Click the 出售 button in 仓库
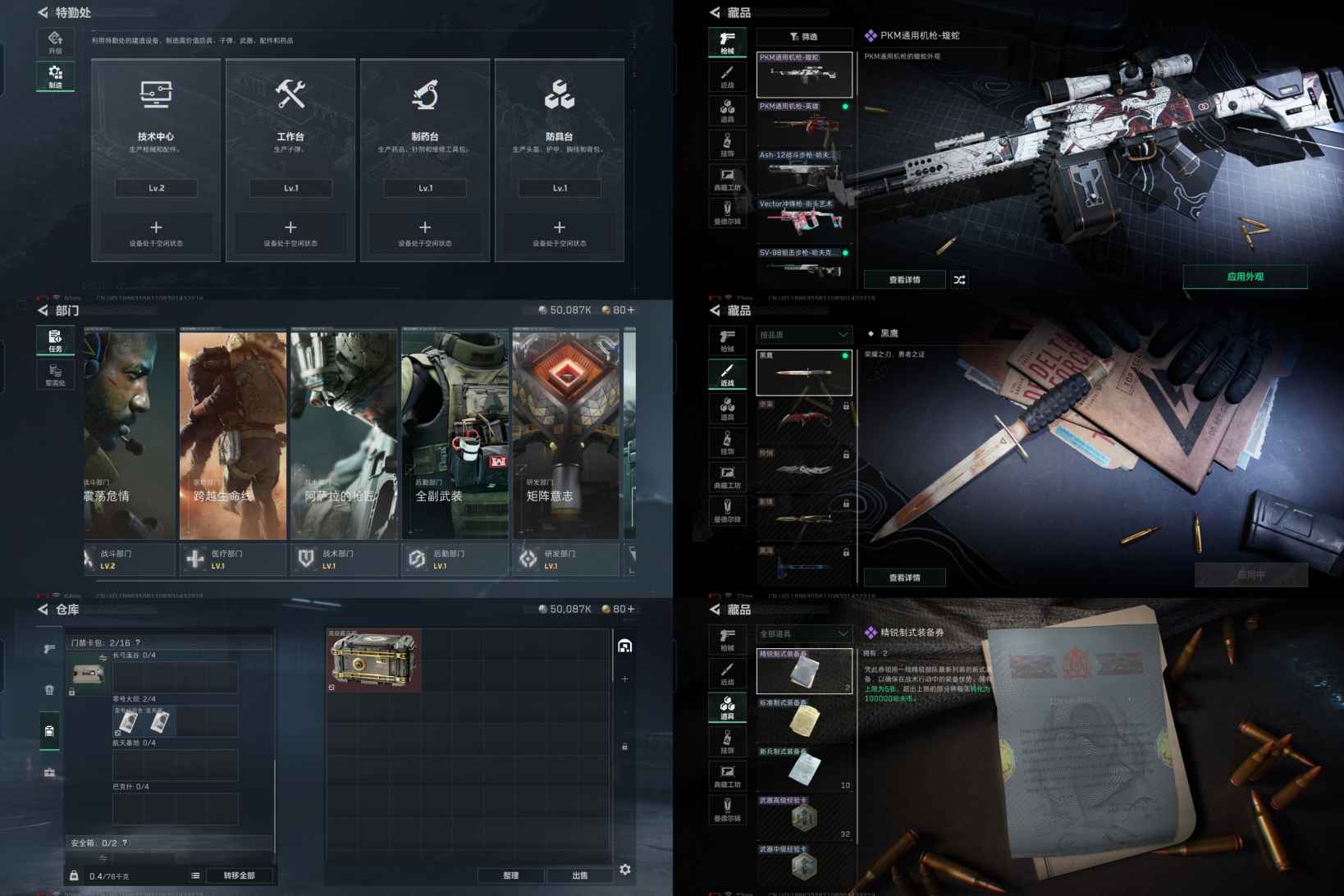Viewport: 1344px width, 896px height. tap(580, 875)
